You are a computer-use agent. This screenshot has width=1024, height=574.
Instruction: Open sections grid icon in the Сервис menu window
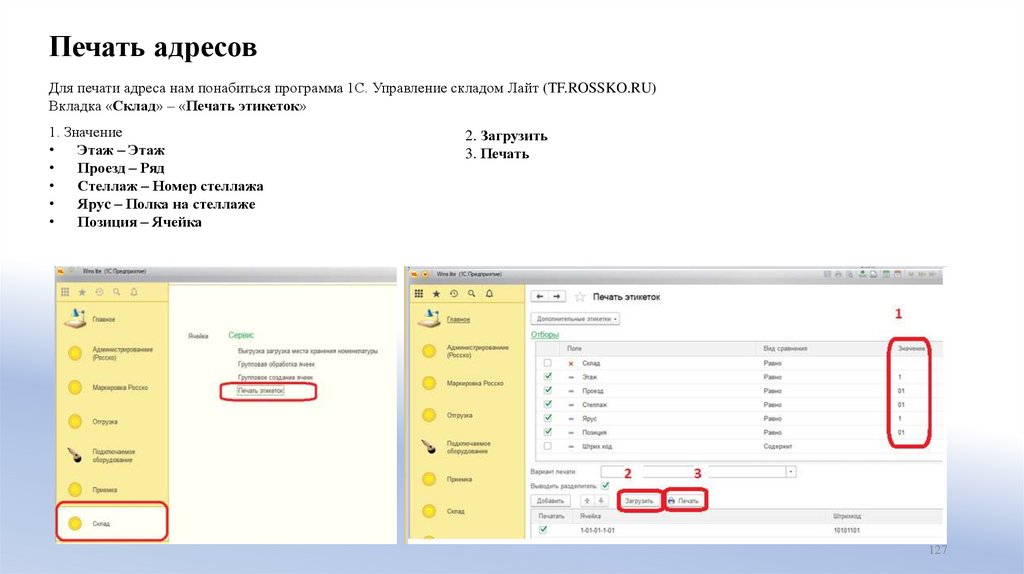(x=65, y=292)
